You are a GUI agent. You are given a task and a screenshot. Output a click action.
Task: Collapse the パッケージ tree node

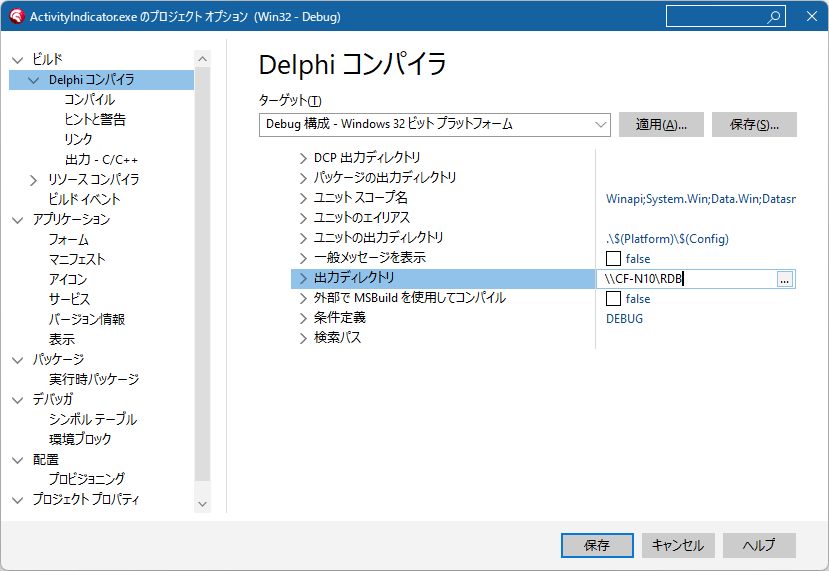click(x=17, y=360)
